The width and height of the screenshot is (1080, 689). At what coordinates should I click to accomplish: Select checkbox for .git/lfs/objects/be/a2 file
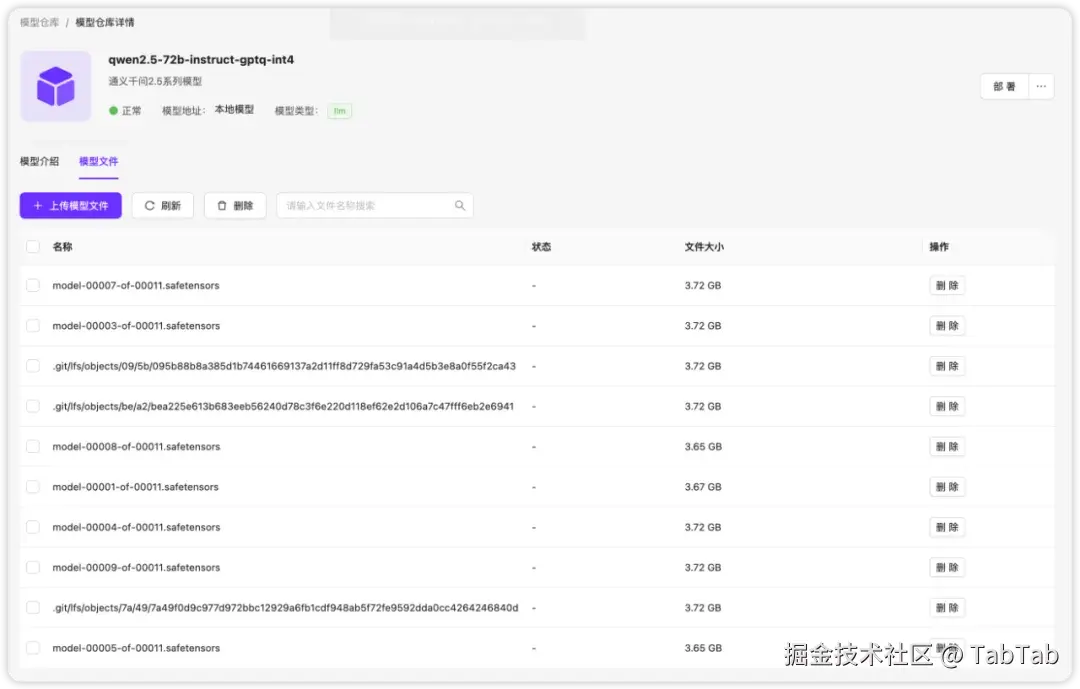(x=32, y=407)
